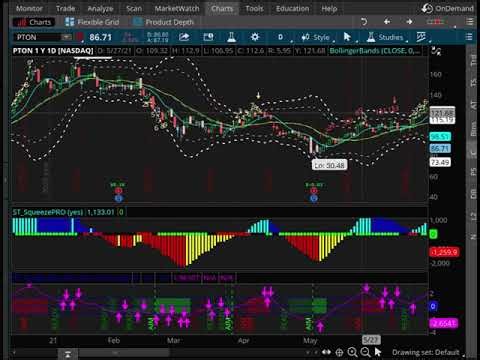Screen dimensions: 480x360
Task: Click the red event marker near May
Action: pos(314,191)
